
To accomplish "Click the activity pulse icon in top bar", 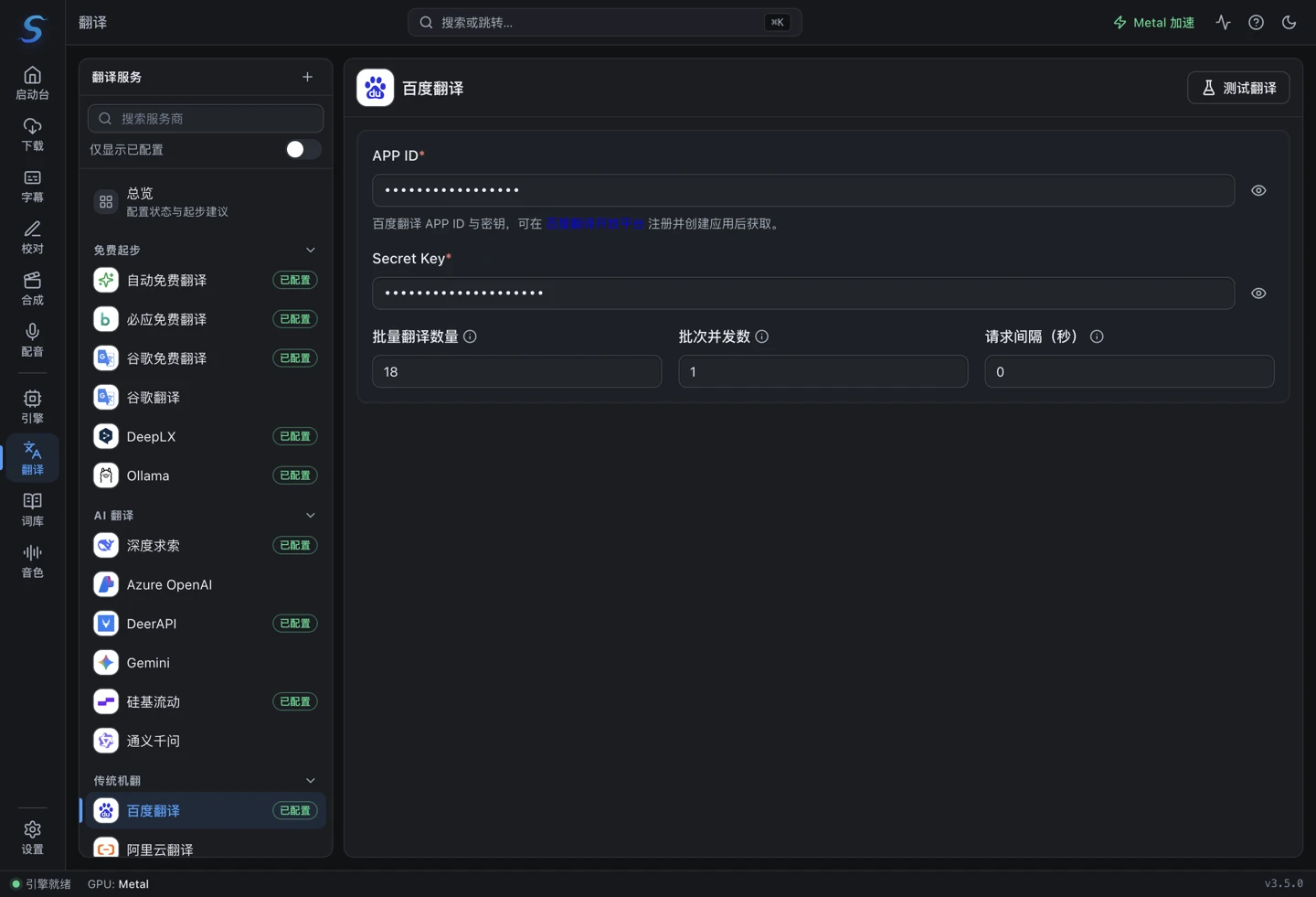I will point(1223,22).
